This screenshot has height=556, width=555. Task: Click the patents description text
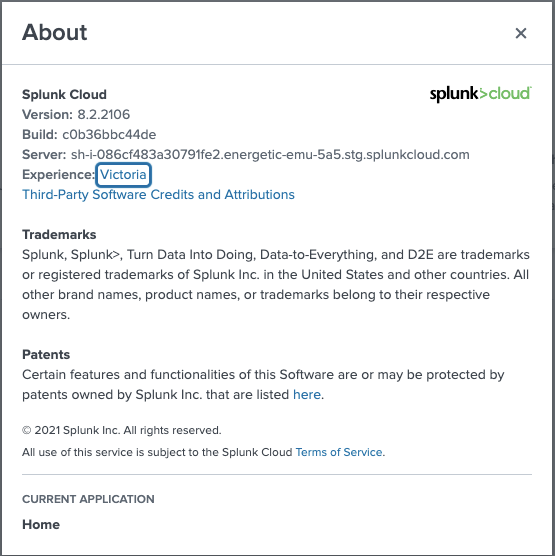(x=263, y=384)
